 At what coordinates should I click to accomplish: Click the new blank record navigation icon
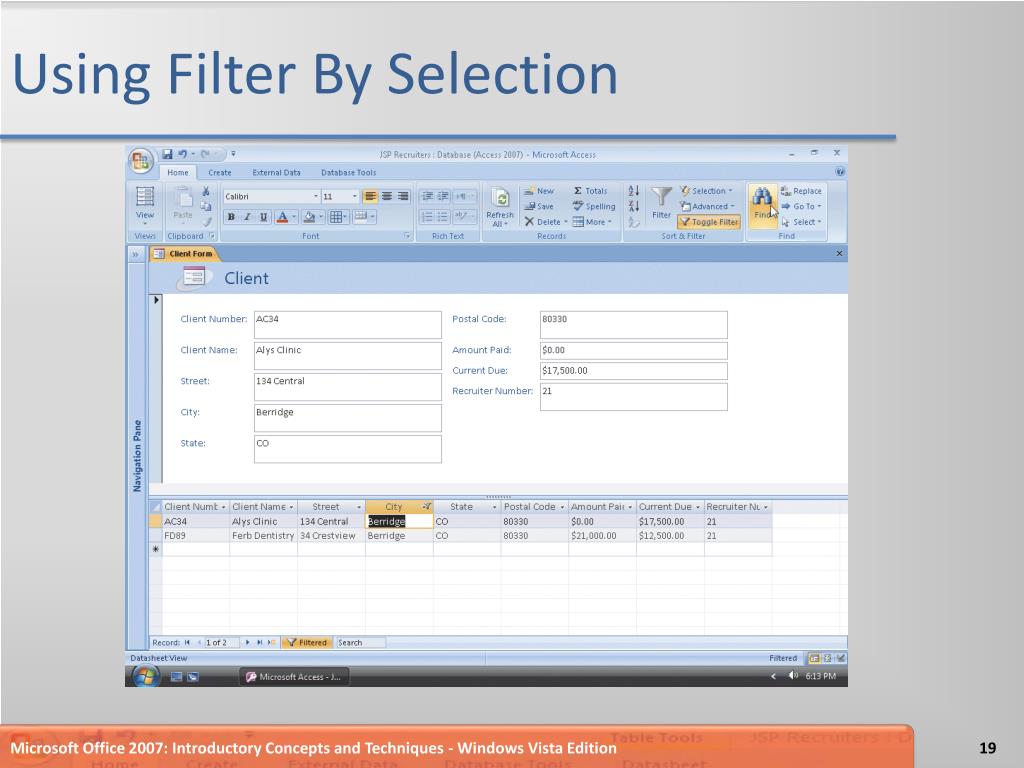[271, 643]
